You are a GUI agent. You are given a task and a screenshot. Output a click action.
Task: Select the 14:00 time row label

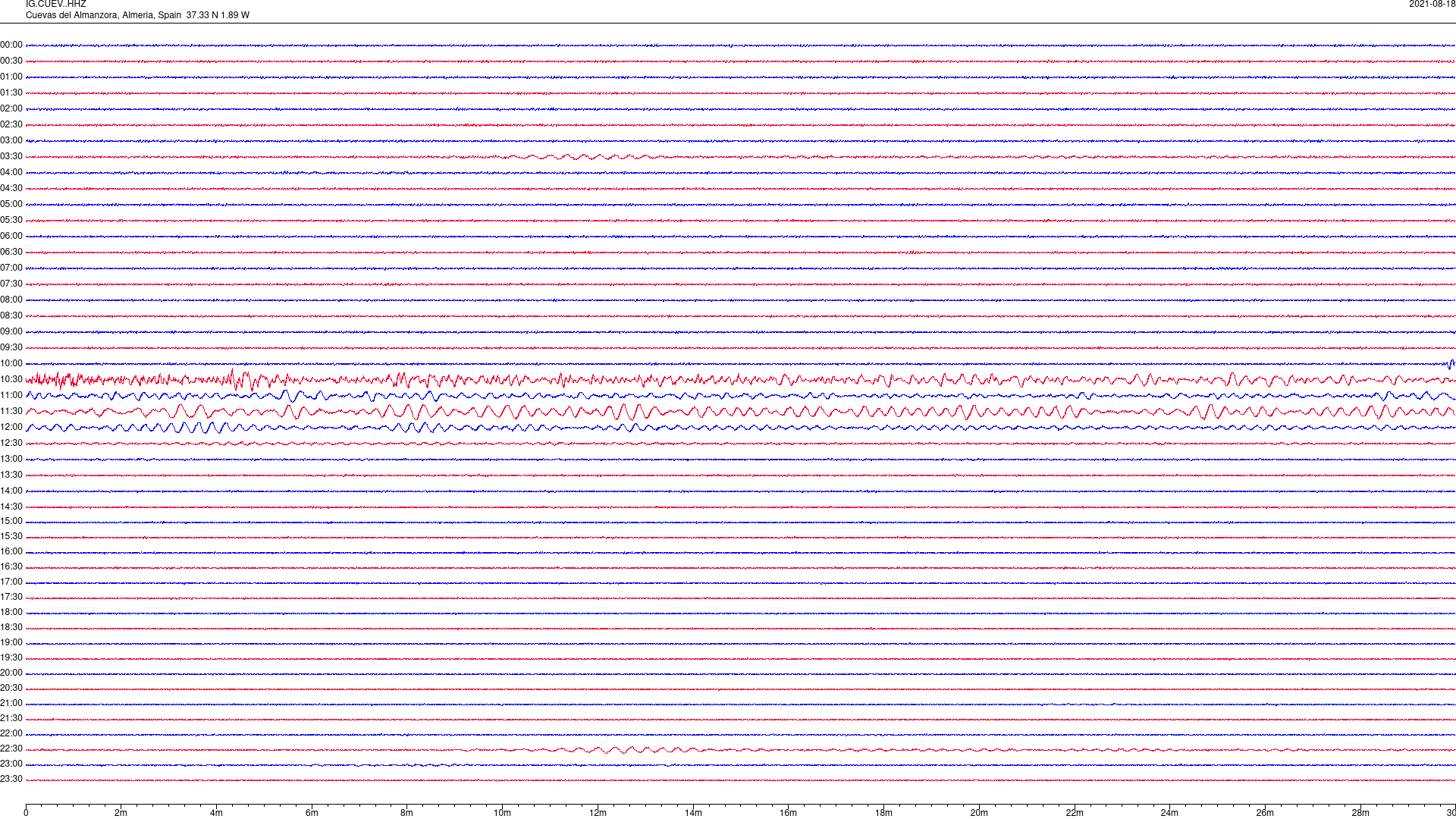coord(11,491)
